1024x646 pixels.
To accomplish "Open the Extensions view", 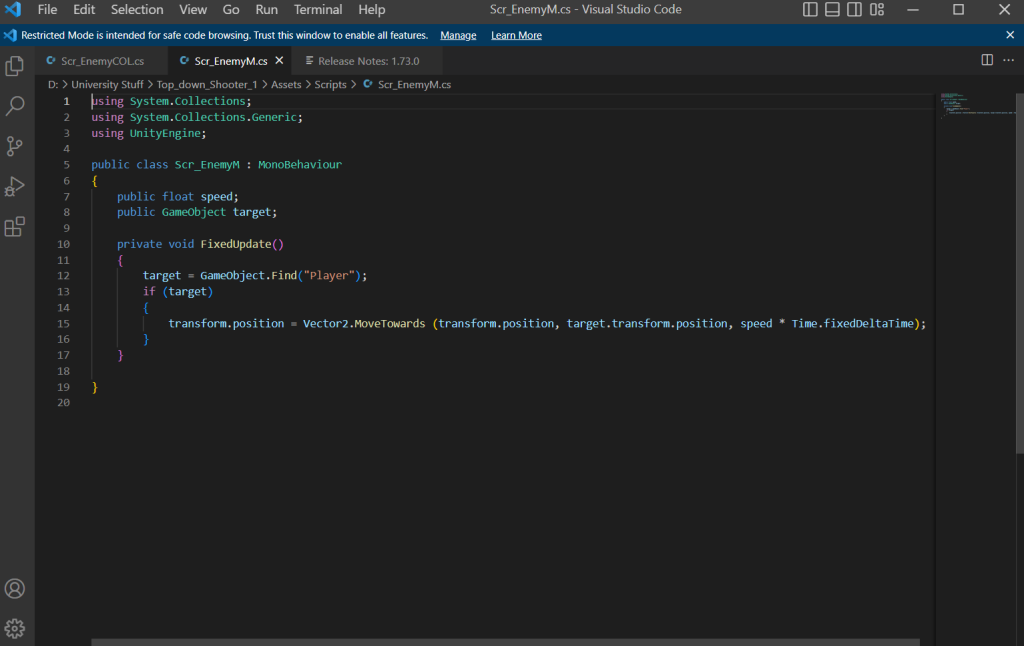I will [x=15, y=227].
